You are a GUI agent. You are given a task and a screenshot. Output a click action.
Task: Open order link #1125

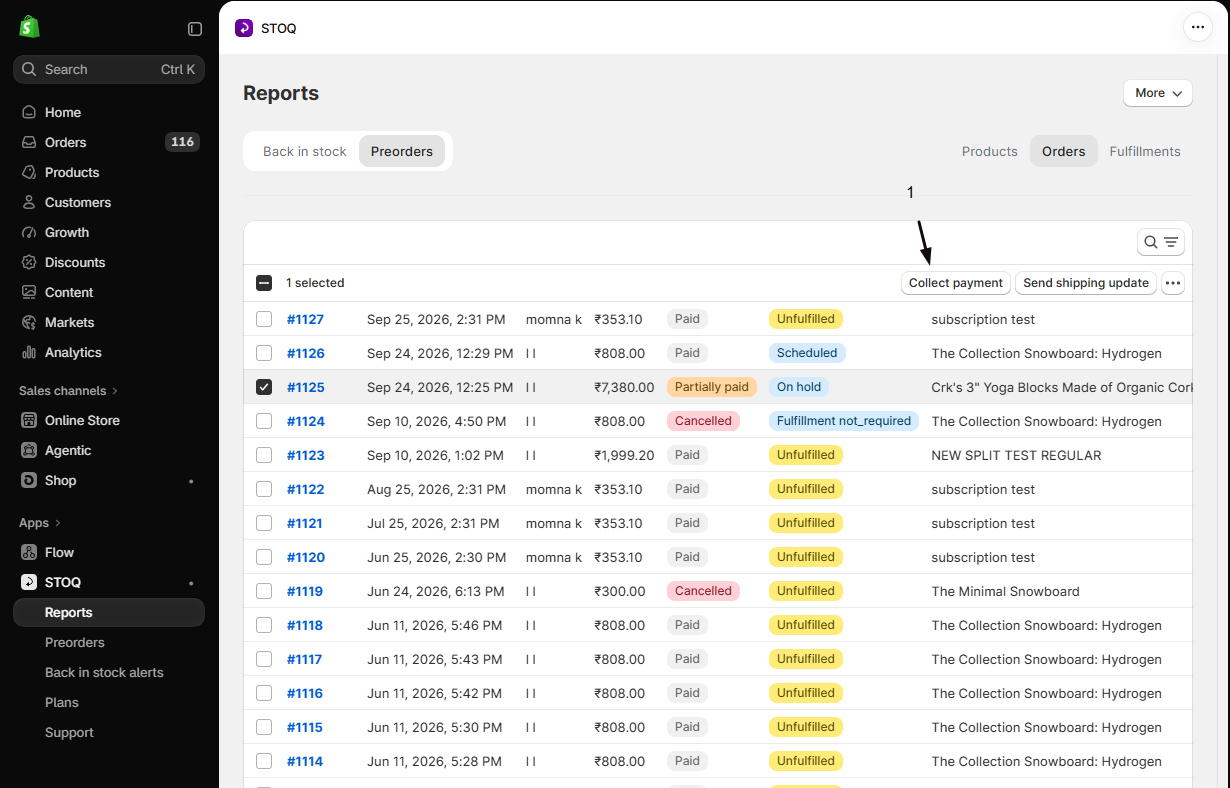[306, 387]
